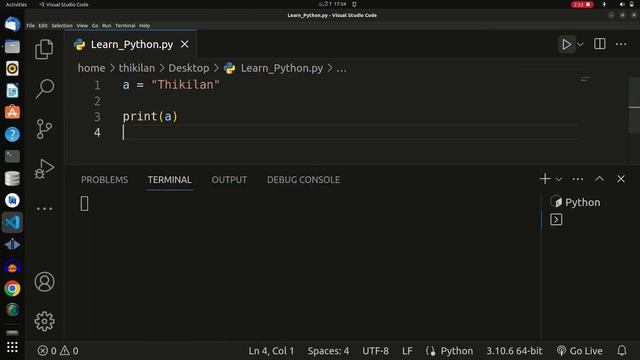Maximize the panel with the up chevron

pos(599,179)
